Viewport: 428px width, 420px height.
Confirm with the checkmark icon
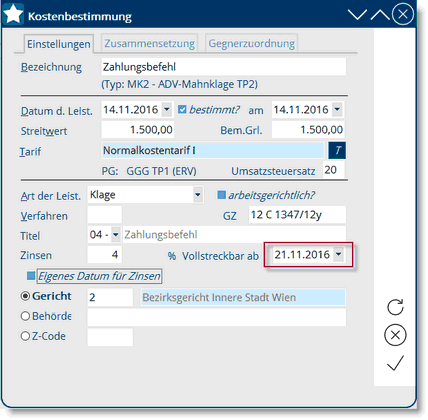pos(396,363)
